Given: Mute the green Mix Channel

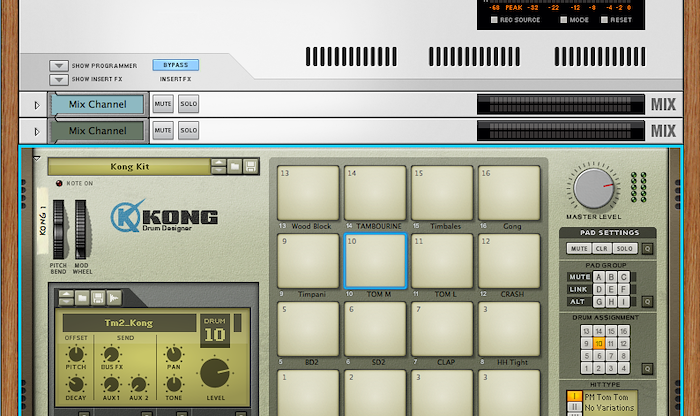Looking at the screenshot, I should coord(163,130).
